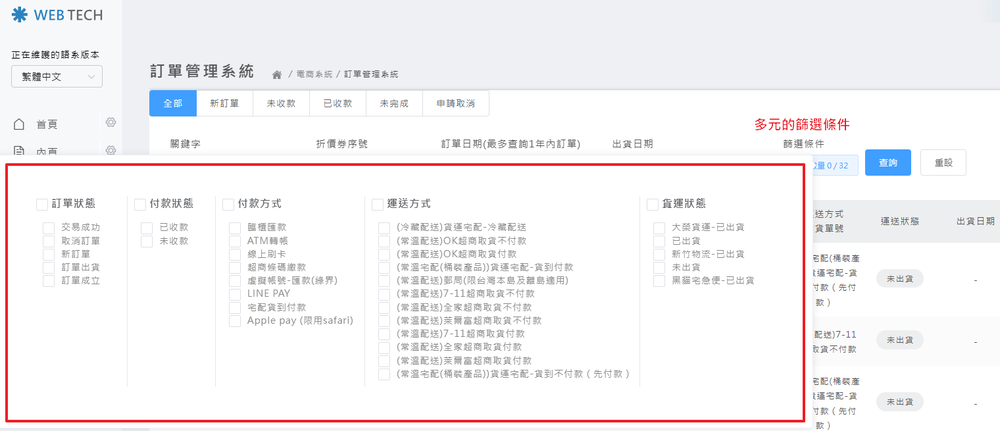Click the 查詢 search button

[888, 163]
